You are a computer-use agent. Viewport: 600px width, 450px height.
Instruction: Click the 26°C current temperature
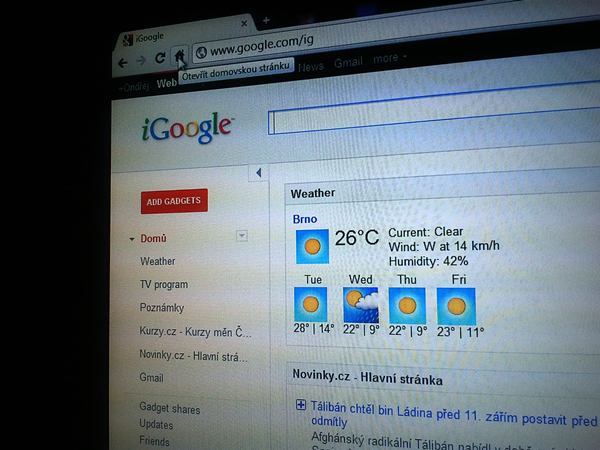(x=357, y=238)
